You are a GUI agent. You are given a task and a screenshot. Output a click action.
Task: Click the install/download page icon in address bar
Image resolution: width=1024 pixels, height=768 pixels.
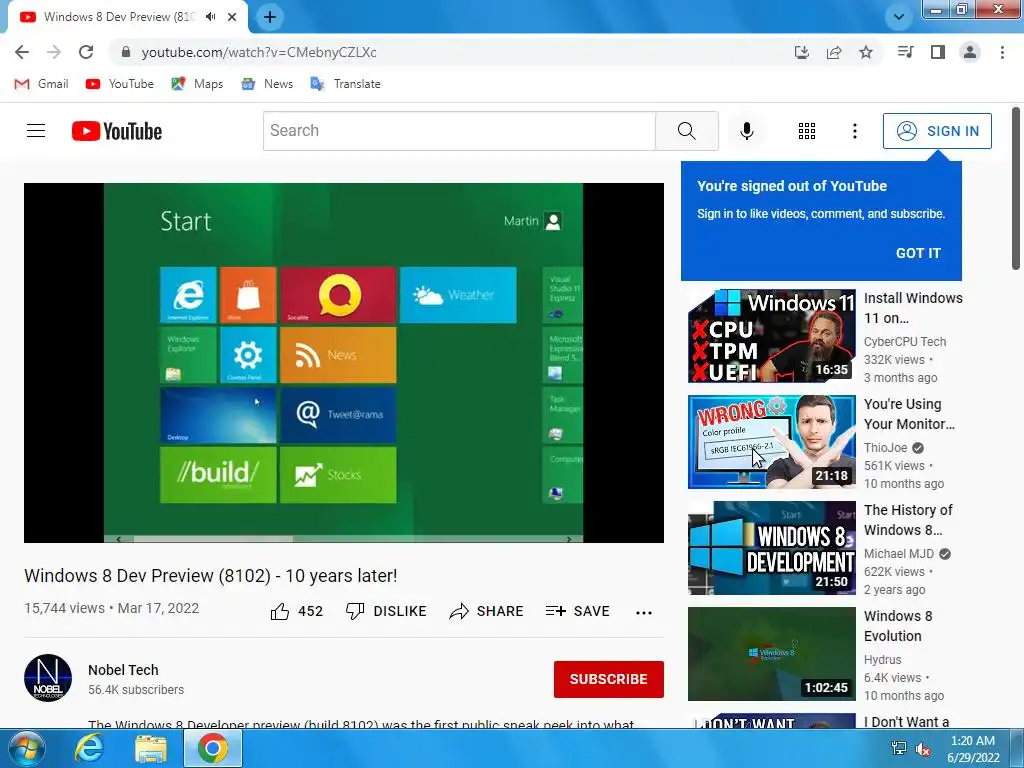[x=801, y=52]
